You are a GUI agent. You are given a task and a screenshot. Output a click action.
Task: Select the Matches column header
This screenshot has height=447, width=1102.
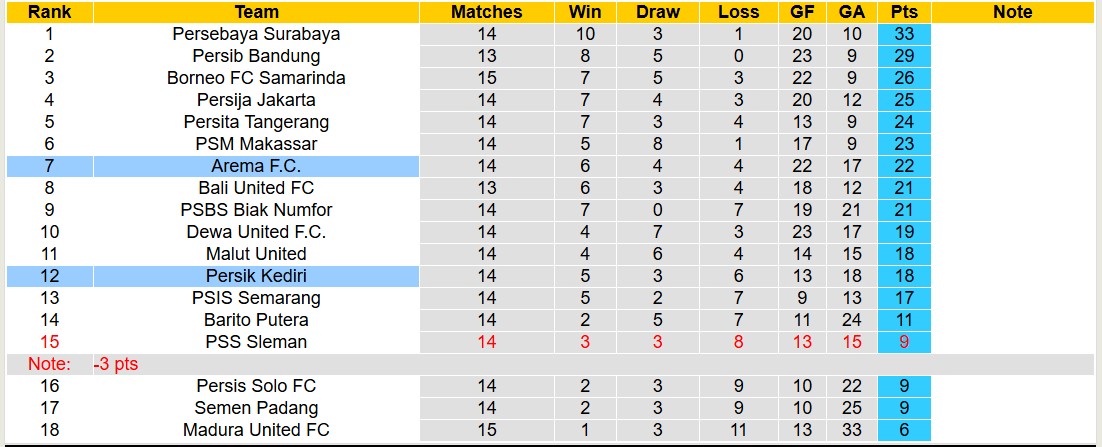pyautogui.click(x=486, y=12)
